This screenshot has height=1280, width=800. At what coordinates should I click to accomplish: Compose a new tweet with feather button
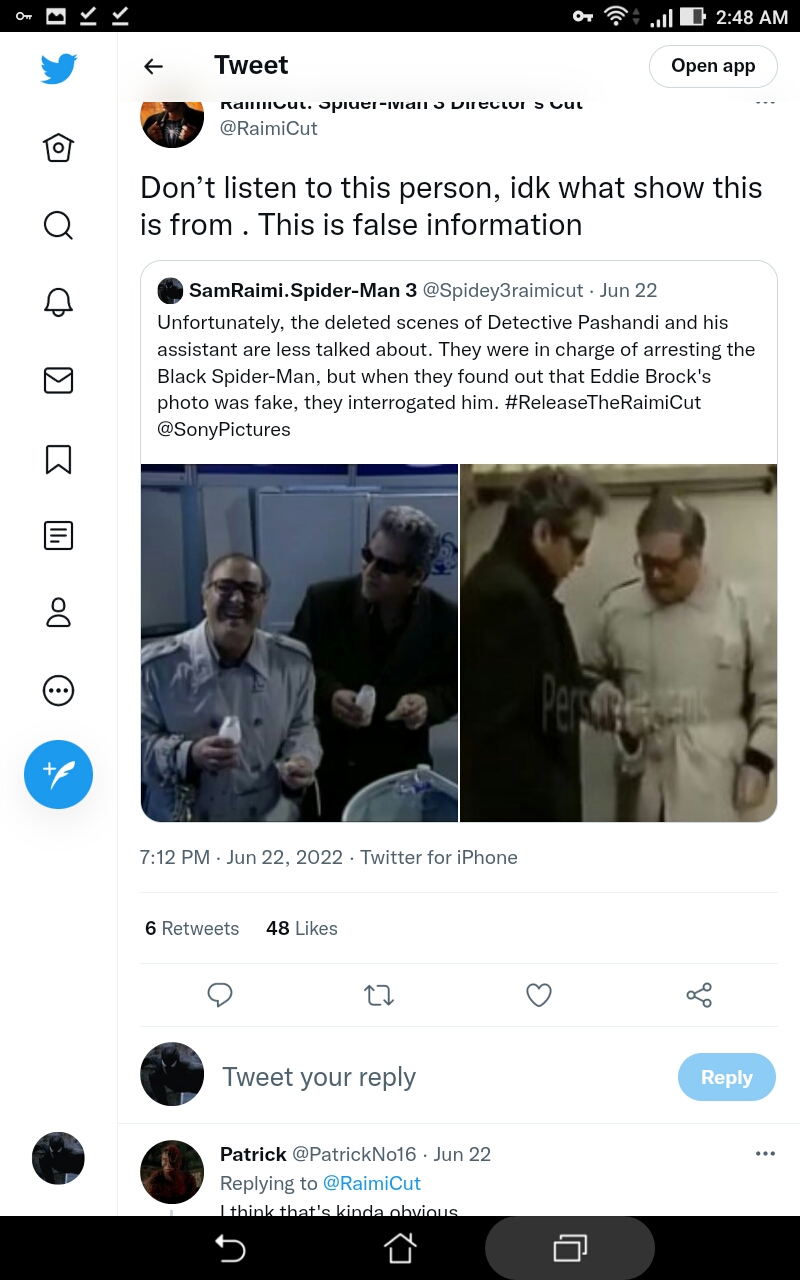[x=58, y=774]
